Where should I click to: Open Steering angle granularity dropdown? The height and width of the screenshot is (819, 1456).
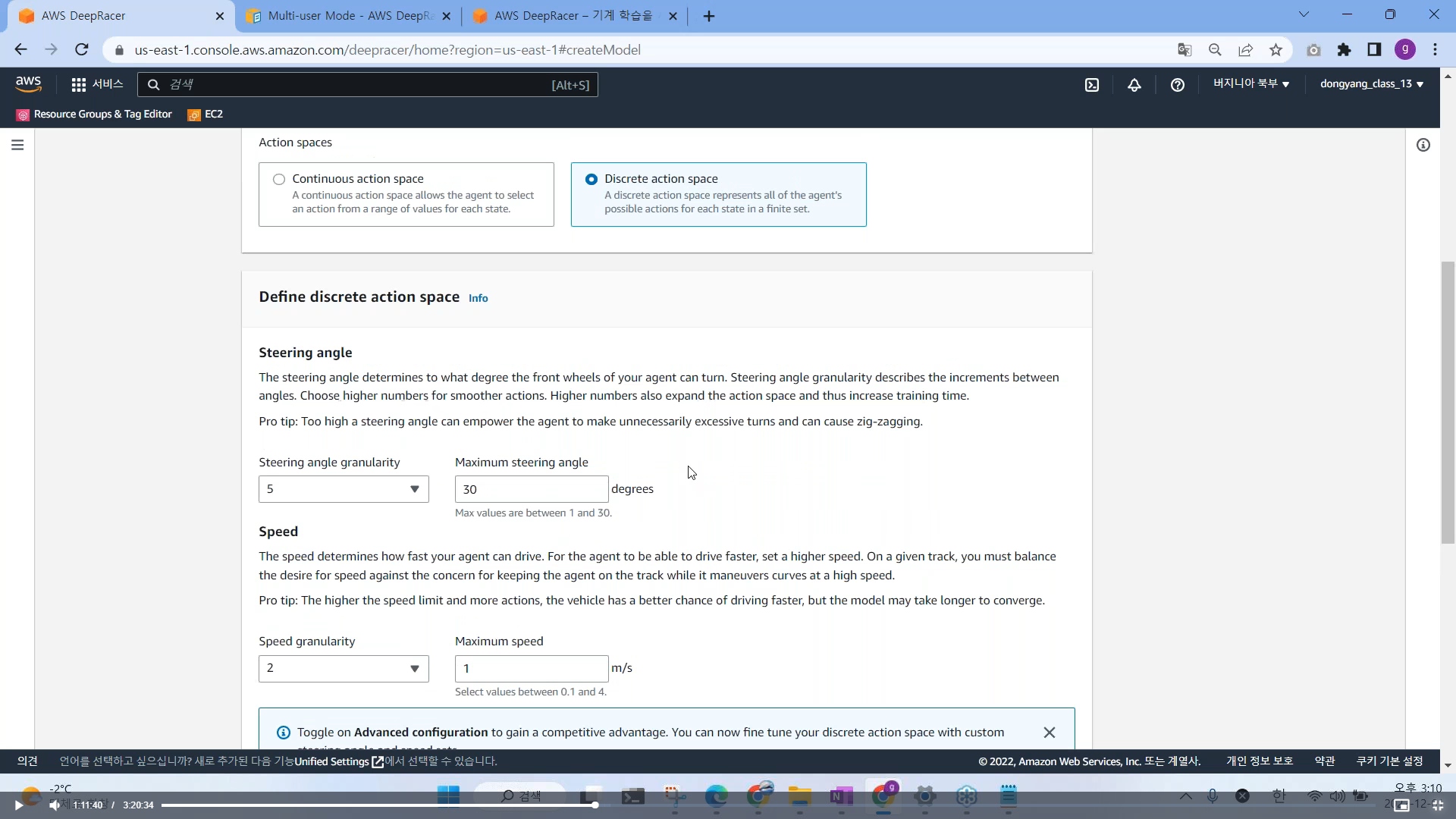point(344,489)
